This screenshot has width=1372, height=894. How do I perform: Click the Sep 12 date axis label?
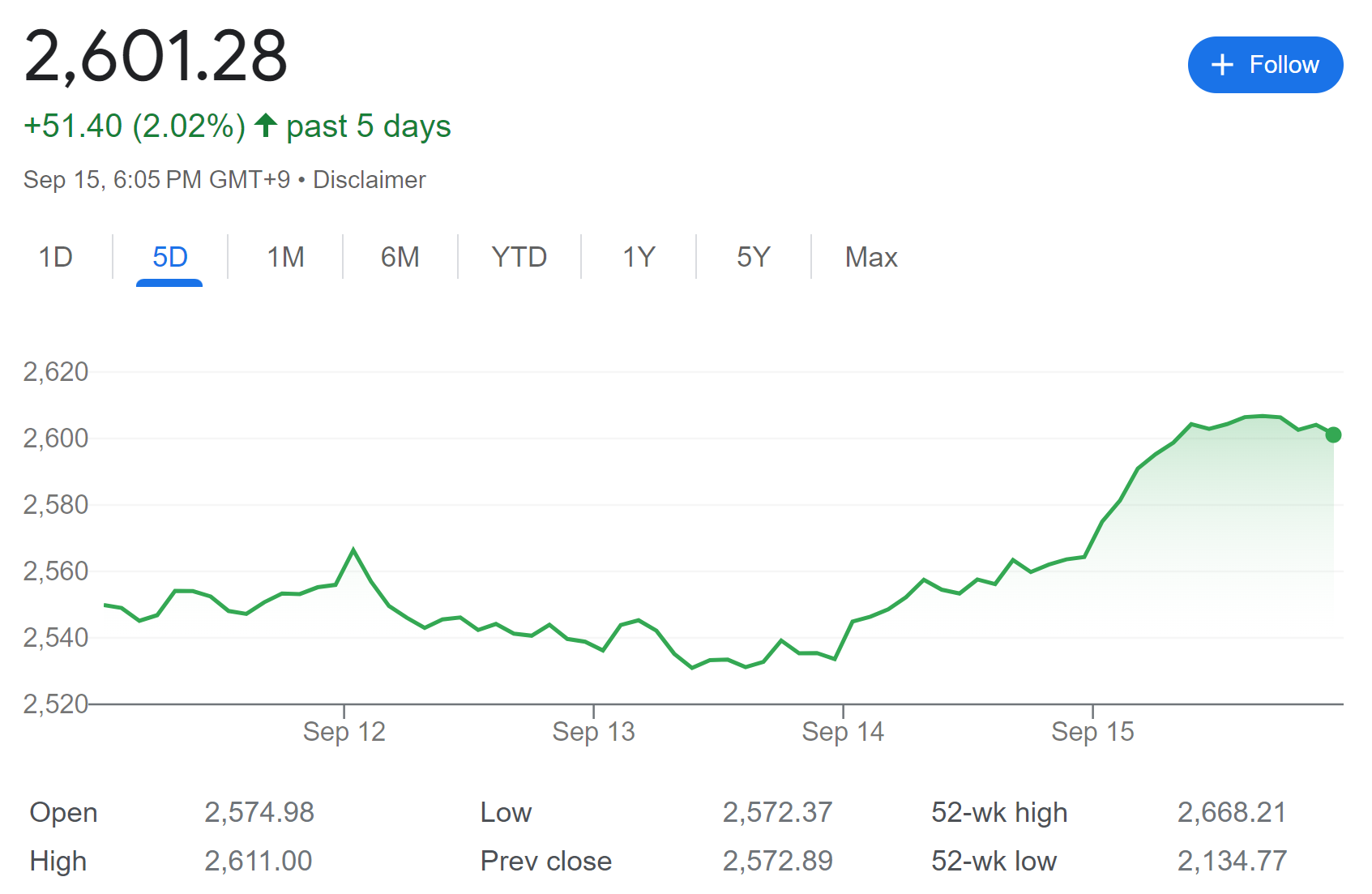tap(344, 732)
